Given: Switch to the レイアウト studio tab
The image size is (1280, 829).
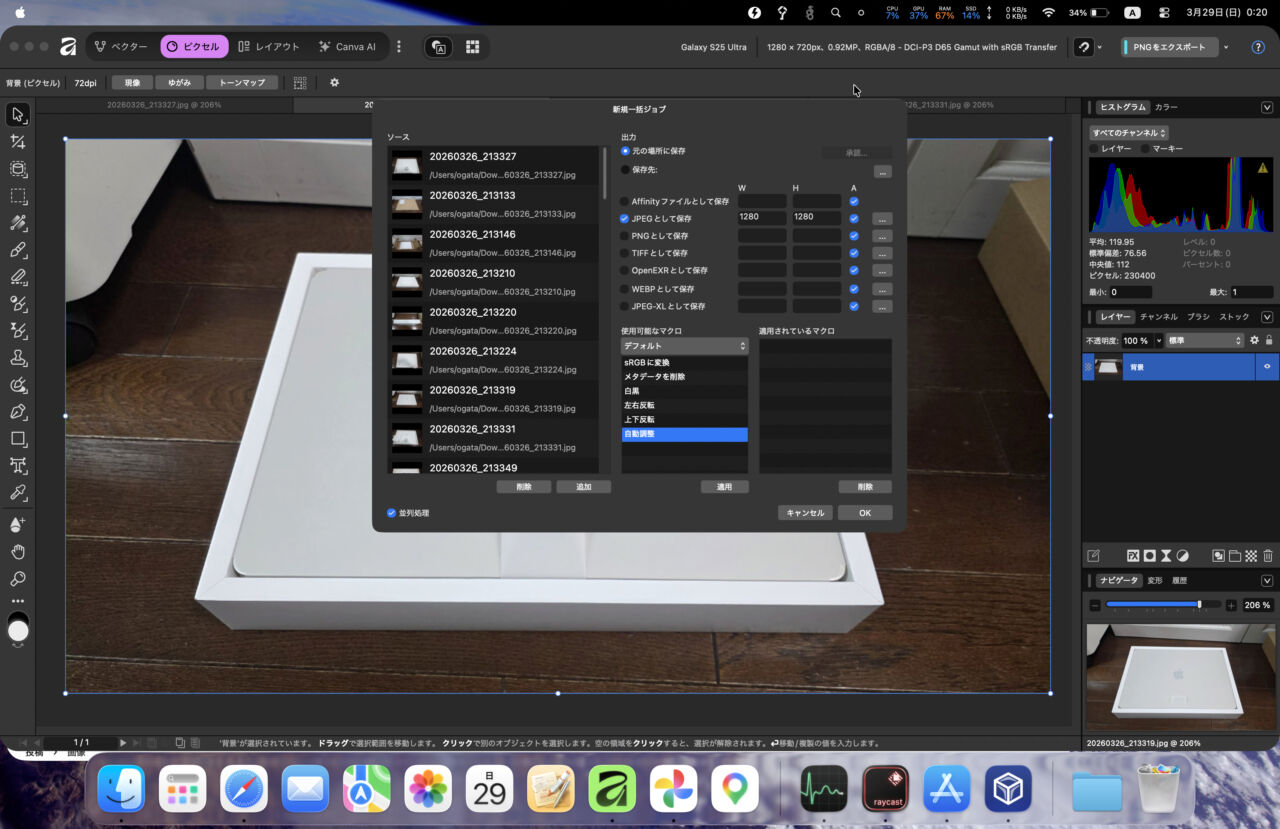Looking at the screenshot, I should [268, 47].
